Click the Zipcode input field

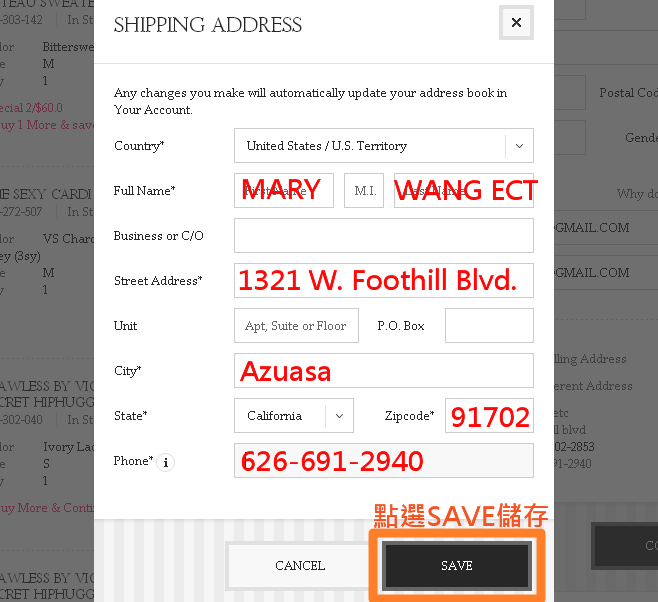click(x=489, y=415)
